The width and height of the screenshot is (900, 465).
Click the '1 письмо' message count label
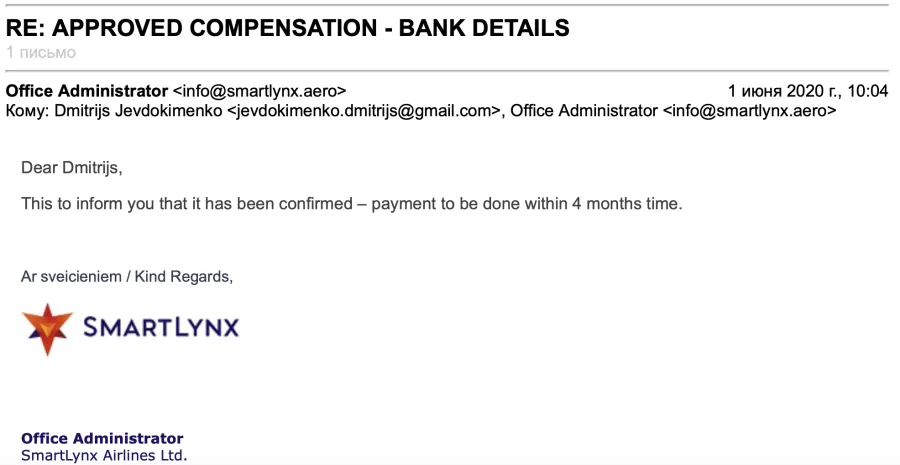[41, 53]
